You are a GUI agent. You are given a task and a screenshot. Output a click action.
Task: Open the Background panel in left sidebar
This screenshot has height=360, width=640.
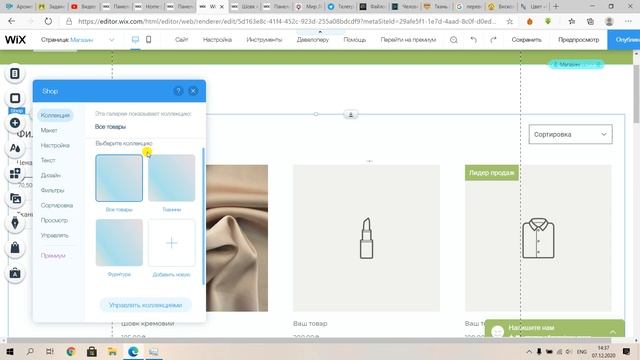(15, 98)
